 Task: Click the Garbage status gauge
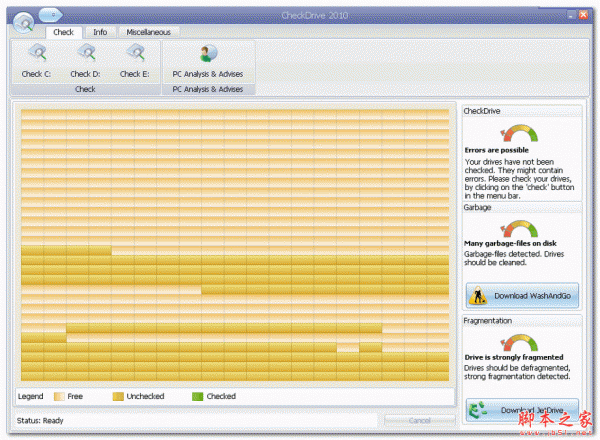click(x=519, y=228)
